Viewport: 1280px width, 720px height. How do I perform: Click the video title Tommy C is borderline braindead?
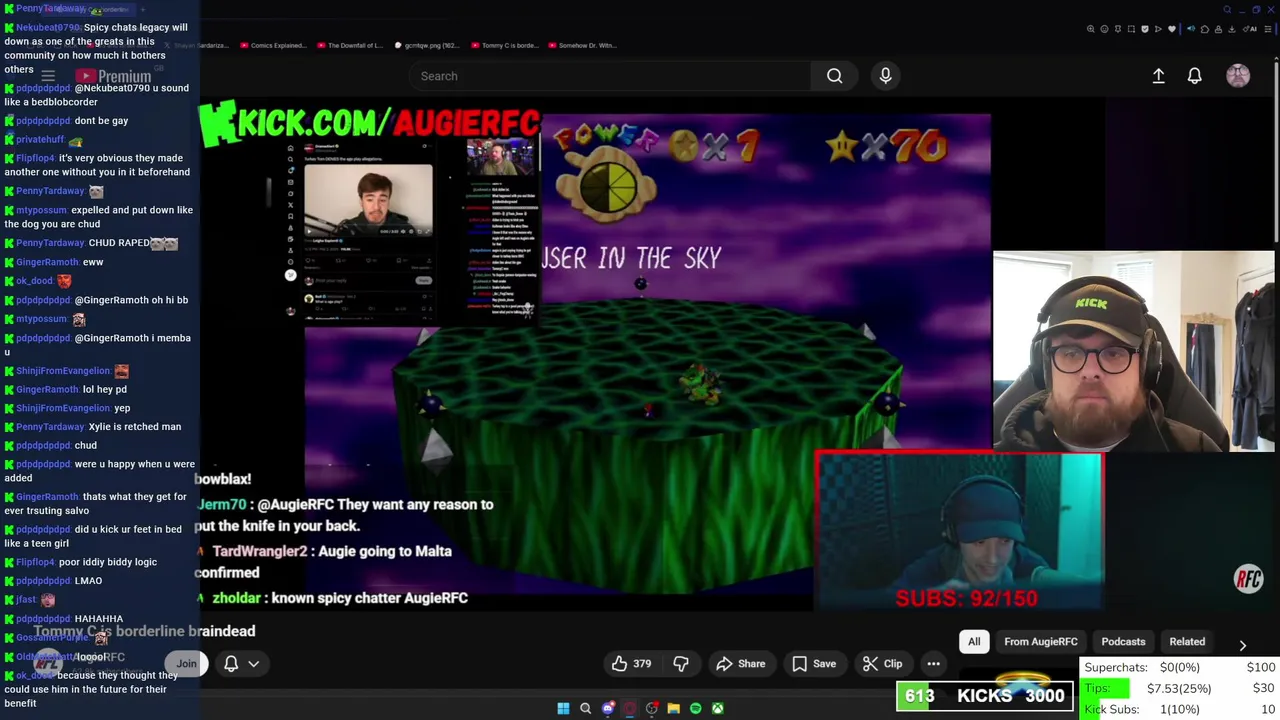click(x=145, y=631)
